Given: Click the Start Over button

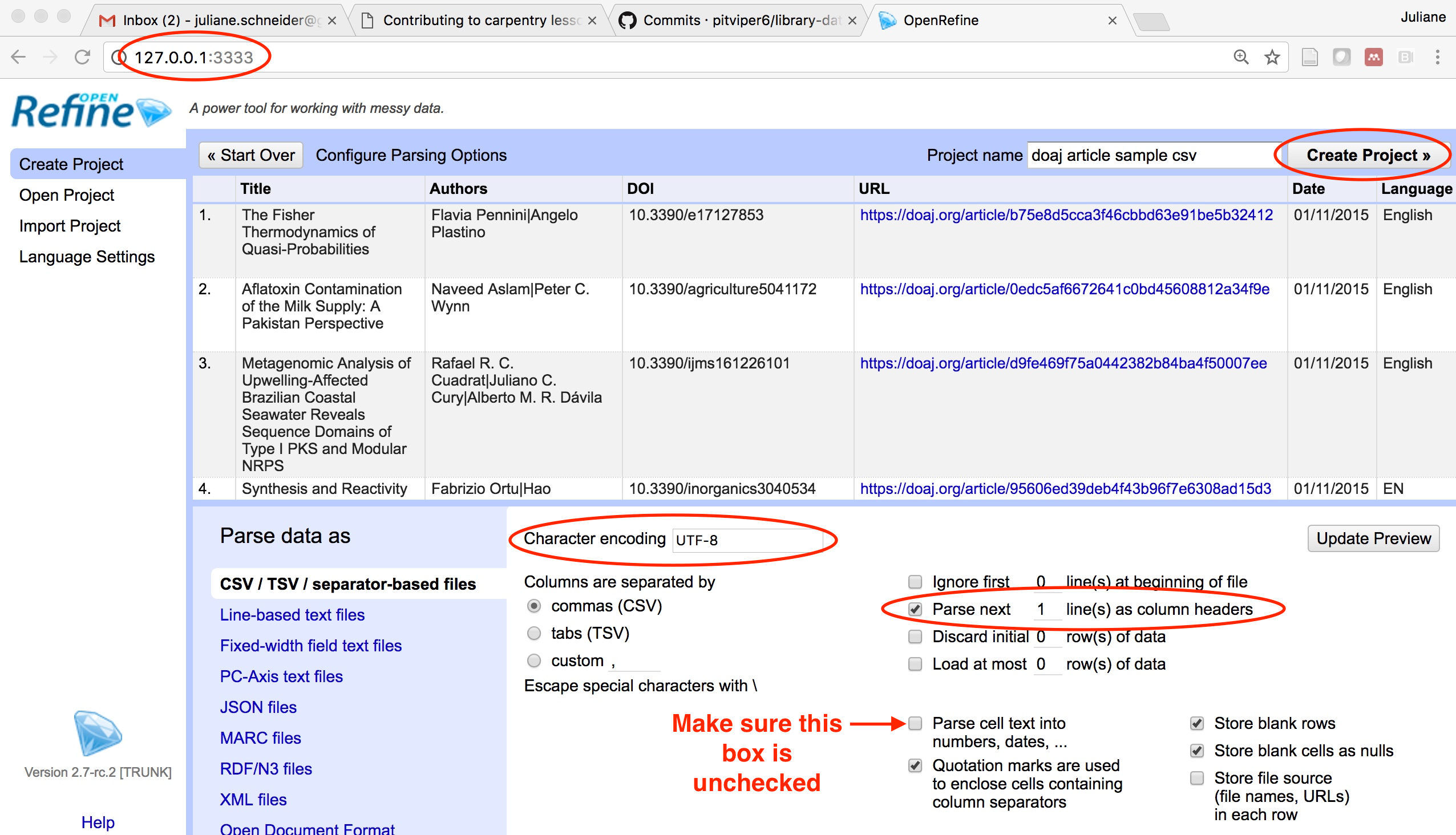Looking at the screenshot, I should 250,155.
